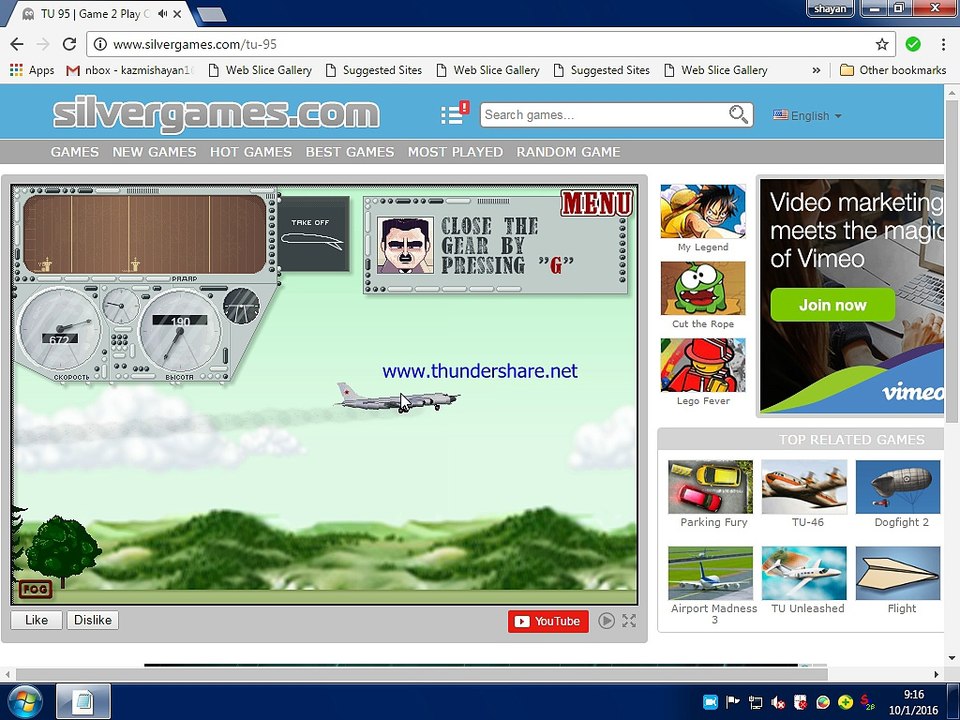Open the Lego Fever thumbnail
Image resolution: width=960 pixels, height=720 pixels.
(703, 365)
